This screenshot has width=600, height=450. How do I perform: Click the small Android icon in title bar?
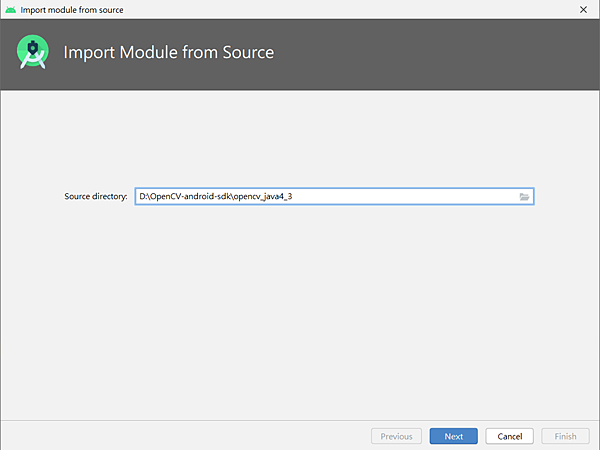(10, 9)
